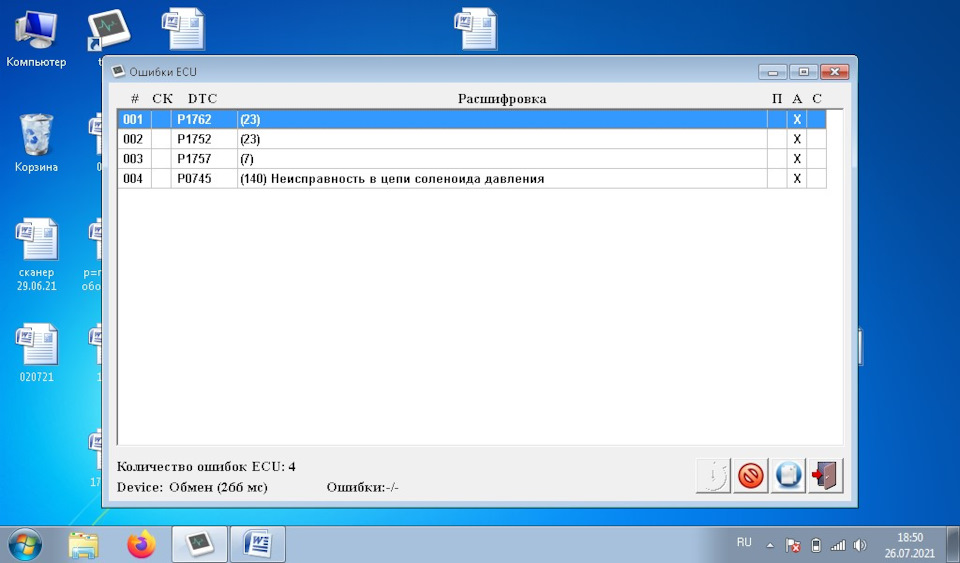Screen dimensions: 960x563
Task: Select the 020721 Word document icon
Action: pos(36,353)
